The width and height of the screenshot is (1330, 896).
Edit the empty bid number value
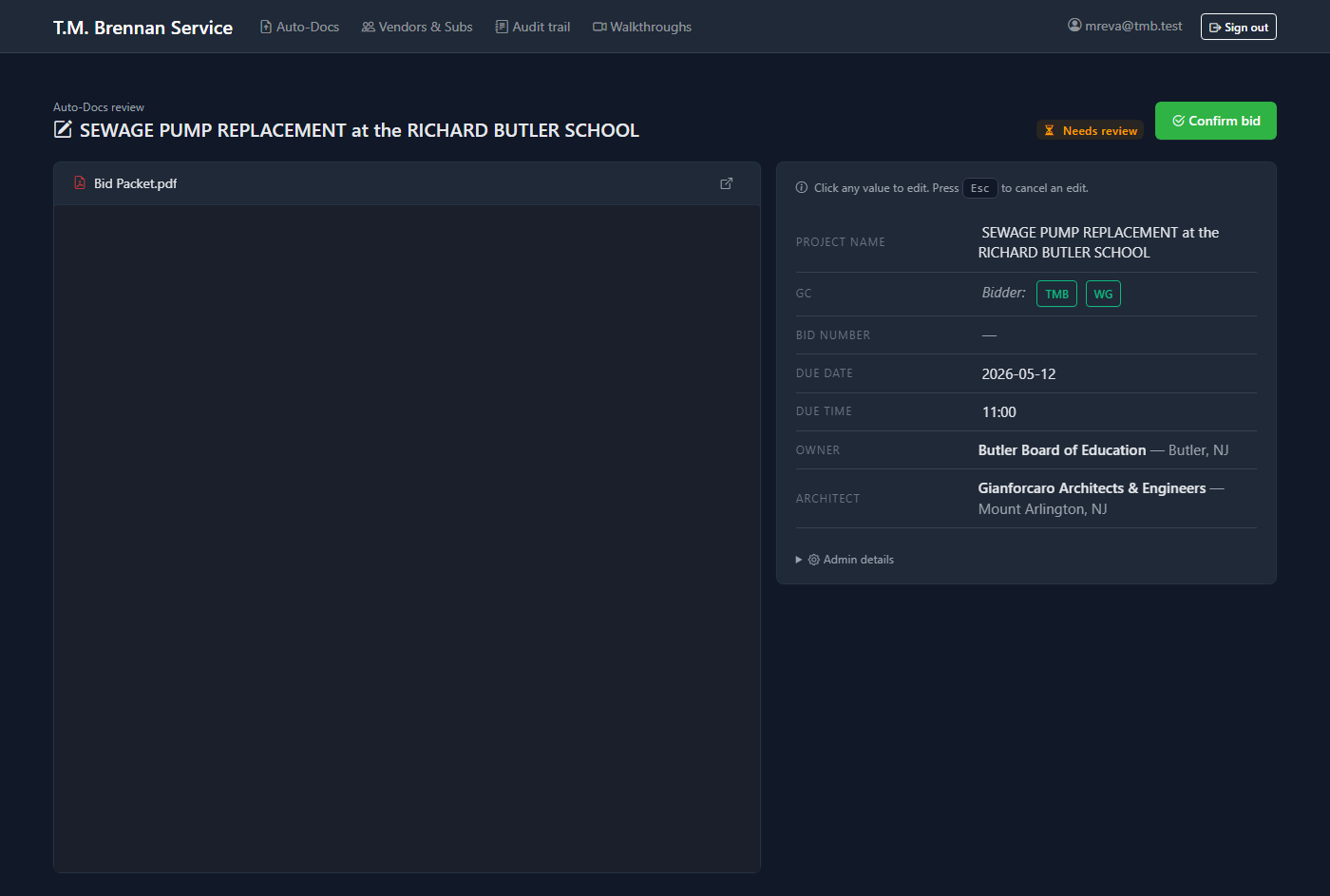[989, 335]
